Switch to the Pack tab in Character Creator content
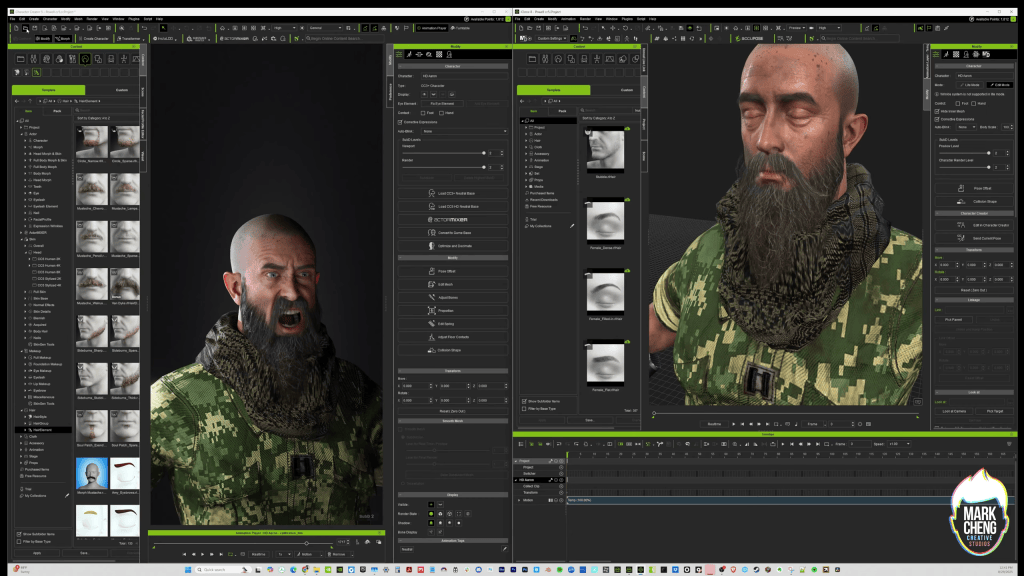1024x576 pixels. pyautogui.click(x=57, y=111)
